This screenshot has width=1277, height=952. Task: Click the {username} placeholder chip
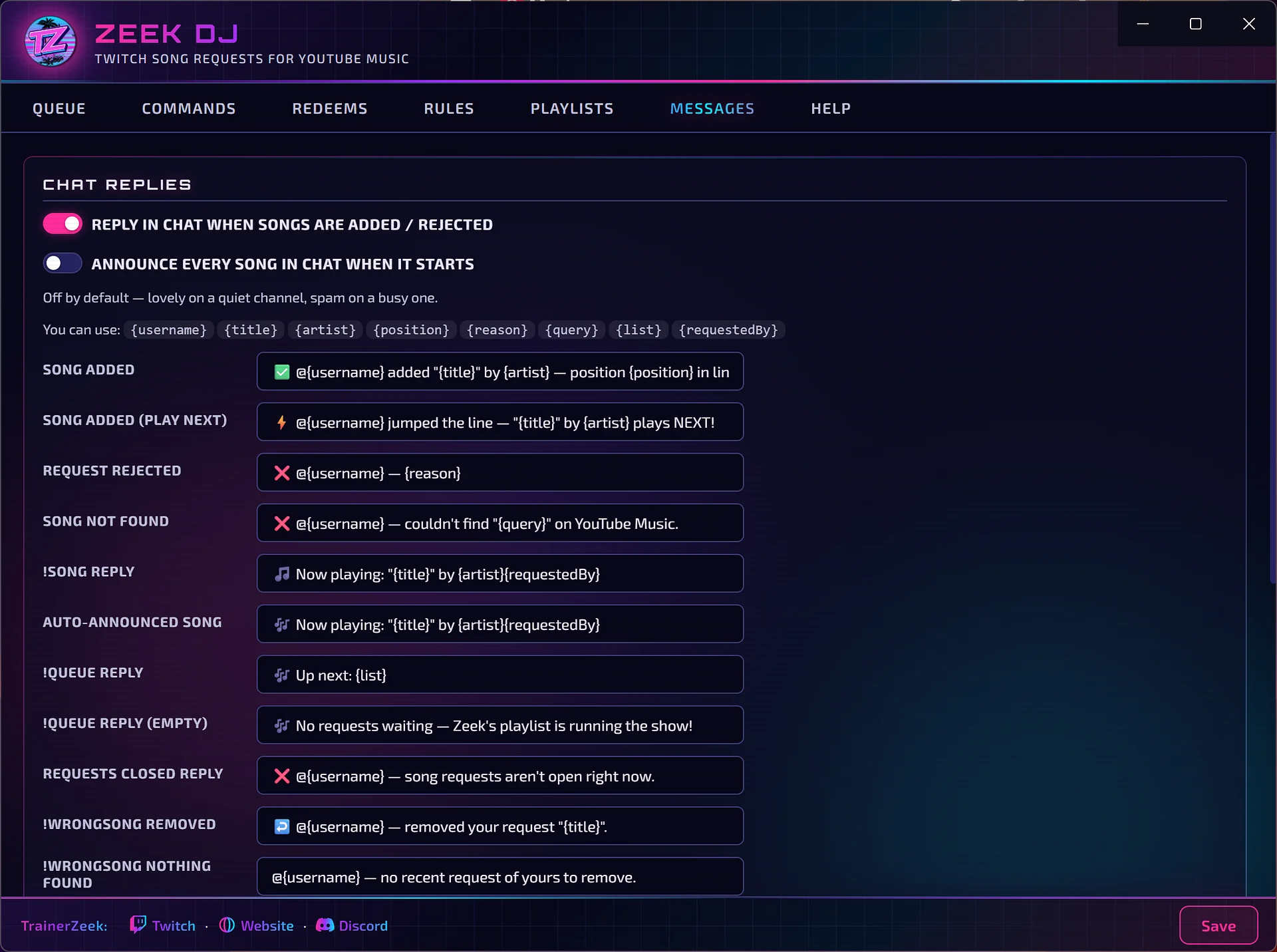tap(169, 330)
